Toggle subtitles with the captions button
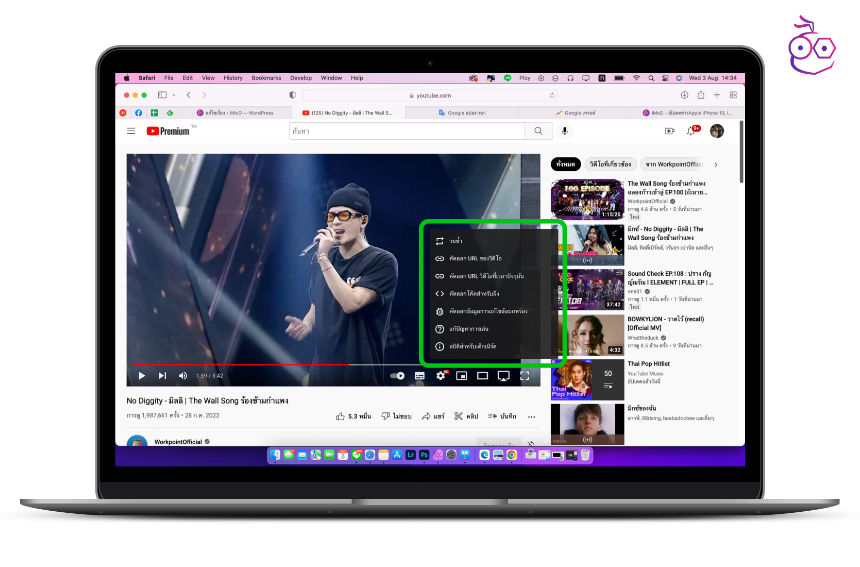This screenshot has height=567, width=860. coord(419,376)
